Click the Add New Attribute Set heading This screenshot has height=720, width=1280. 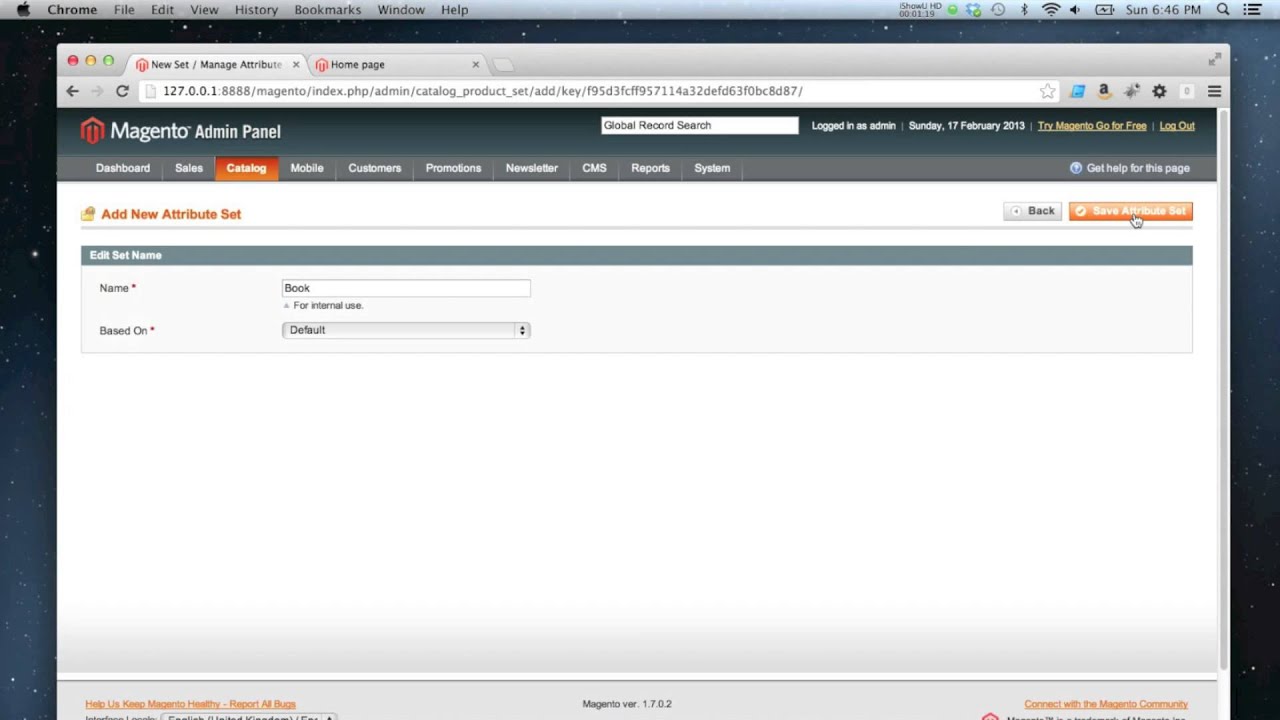[171, 214]
